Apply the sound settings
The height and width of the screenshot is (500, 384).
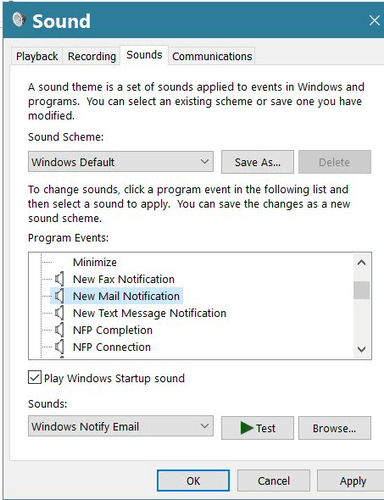[351, 481]
